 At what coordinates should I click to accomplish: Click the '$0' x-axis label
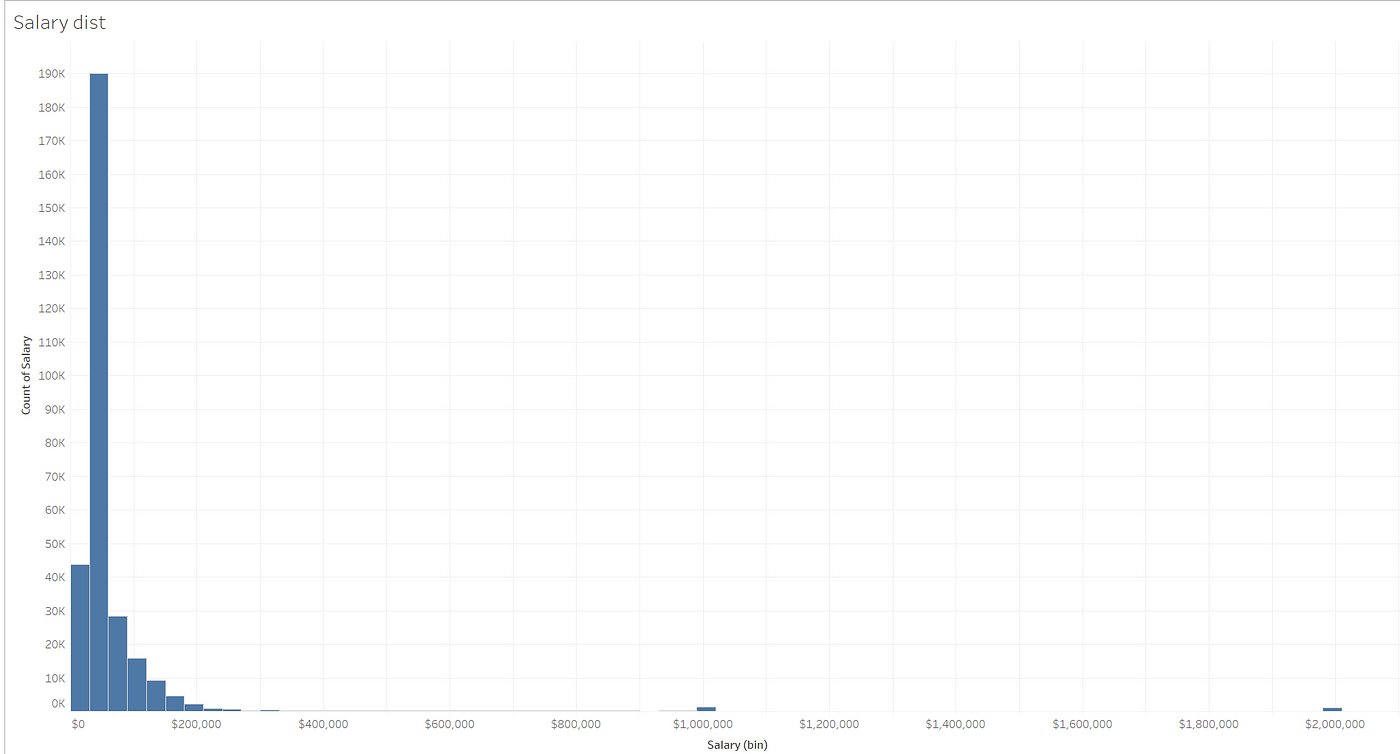pyautogui.click(x=79, y=723)
